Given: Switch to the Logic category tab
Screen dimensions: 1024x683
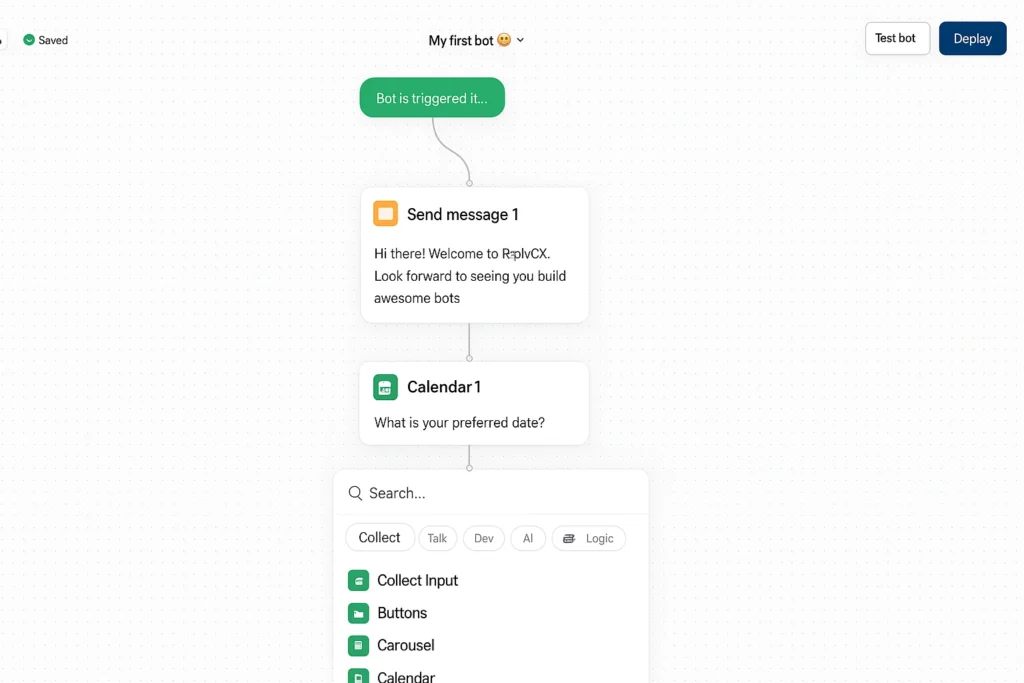Looking at the screenshot, I should pos(588,538).
